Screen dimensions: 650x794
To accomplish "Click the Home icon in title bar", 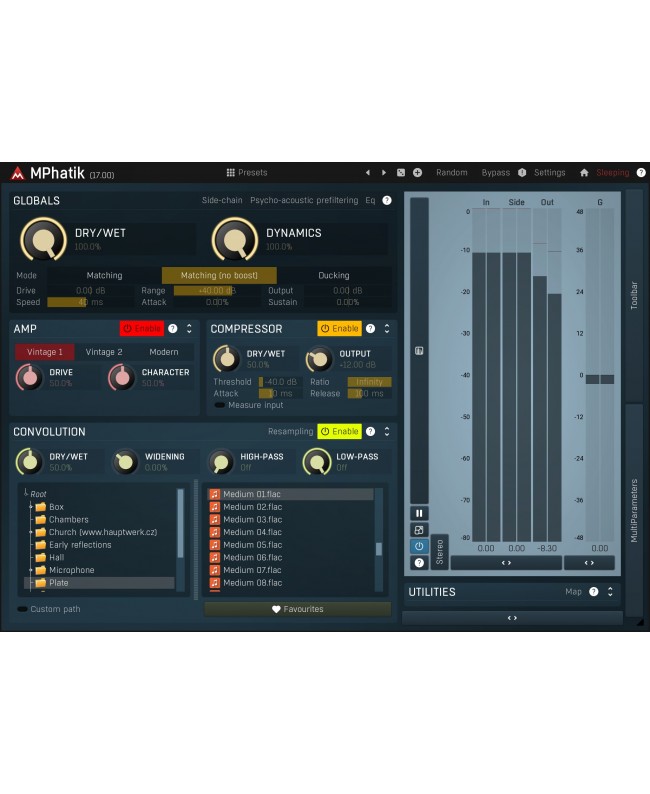I will pos(584,173).
